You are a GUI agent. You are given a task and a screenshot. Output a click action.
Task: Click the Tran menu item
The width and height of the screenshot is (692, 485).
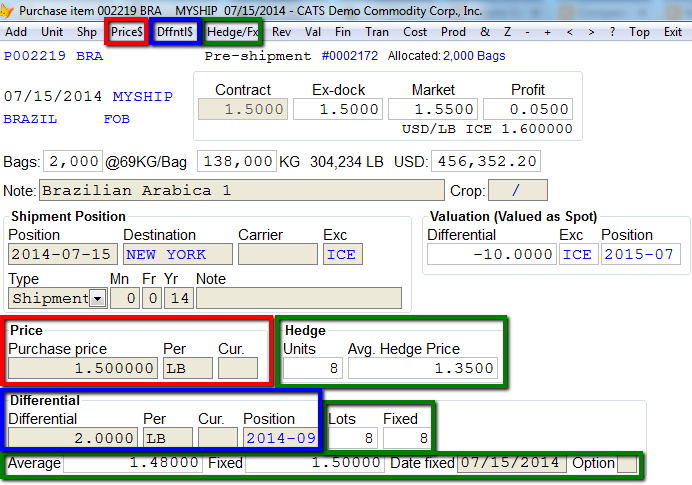377,32
